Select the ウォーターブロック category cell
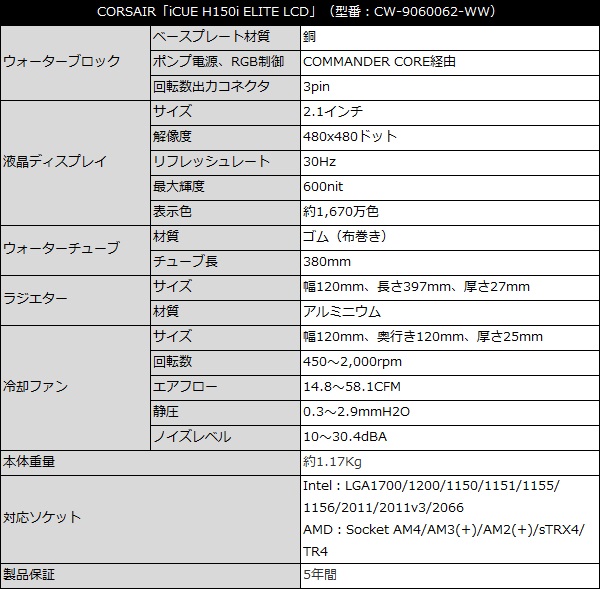The image size is (600, 589). click(x=76, y=63)
